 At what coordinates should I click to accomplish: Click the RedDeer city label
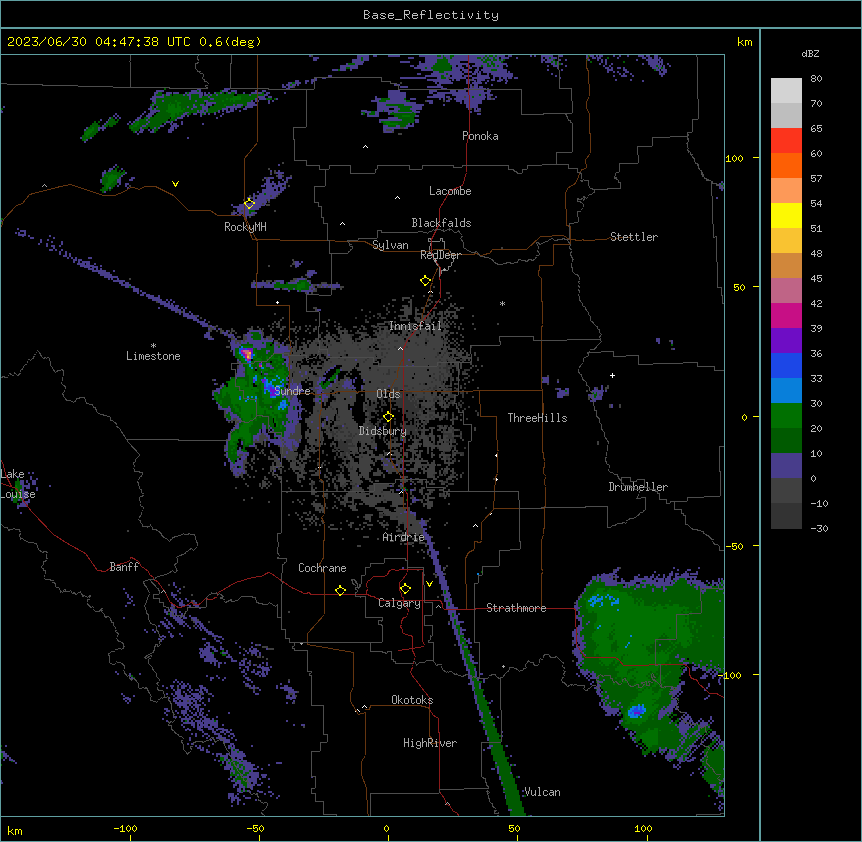click(440, 255)
